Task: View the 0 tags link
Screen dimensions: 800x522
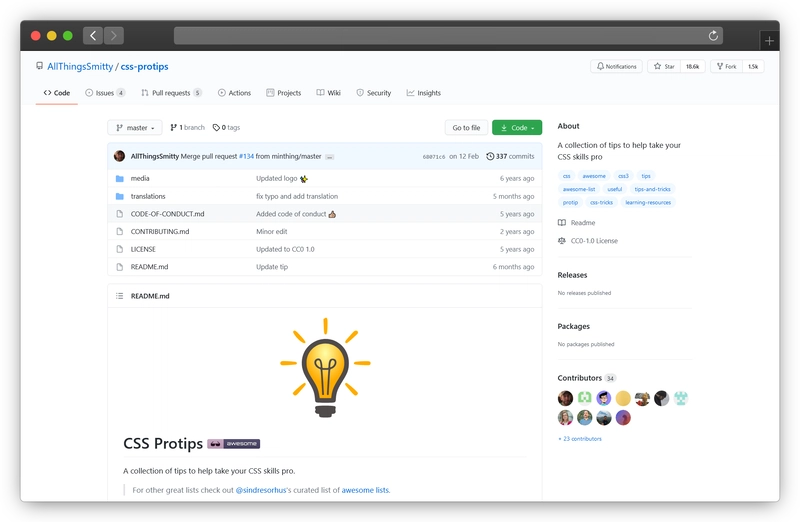Action: (226, 128)
